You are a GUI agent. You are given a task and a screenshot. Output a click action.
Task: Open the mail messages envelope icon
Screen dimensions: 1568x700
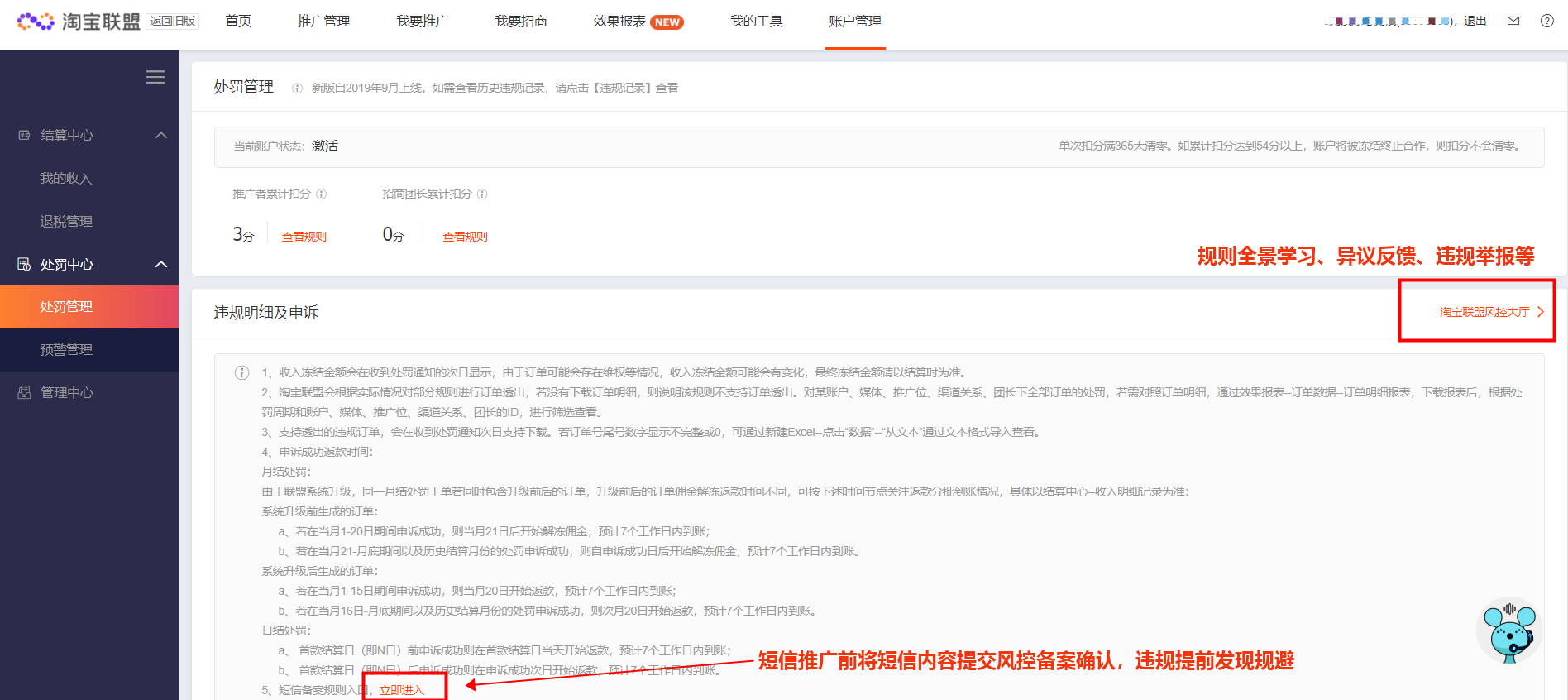click(x=1513, y=21)
